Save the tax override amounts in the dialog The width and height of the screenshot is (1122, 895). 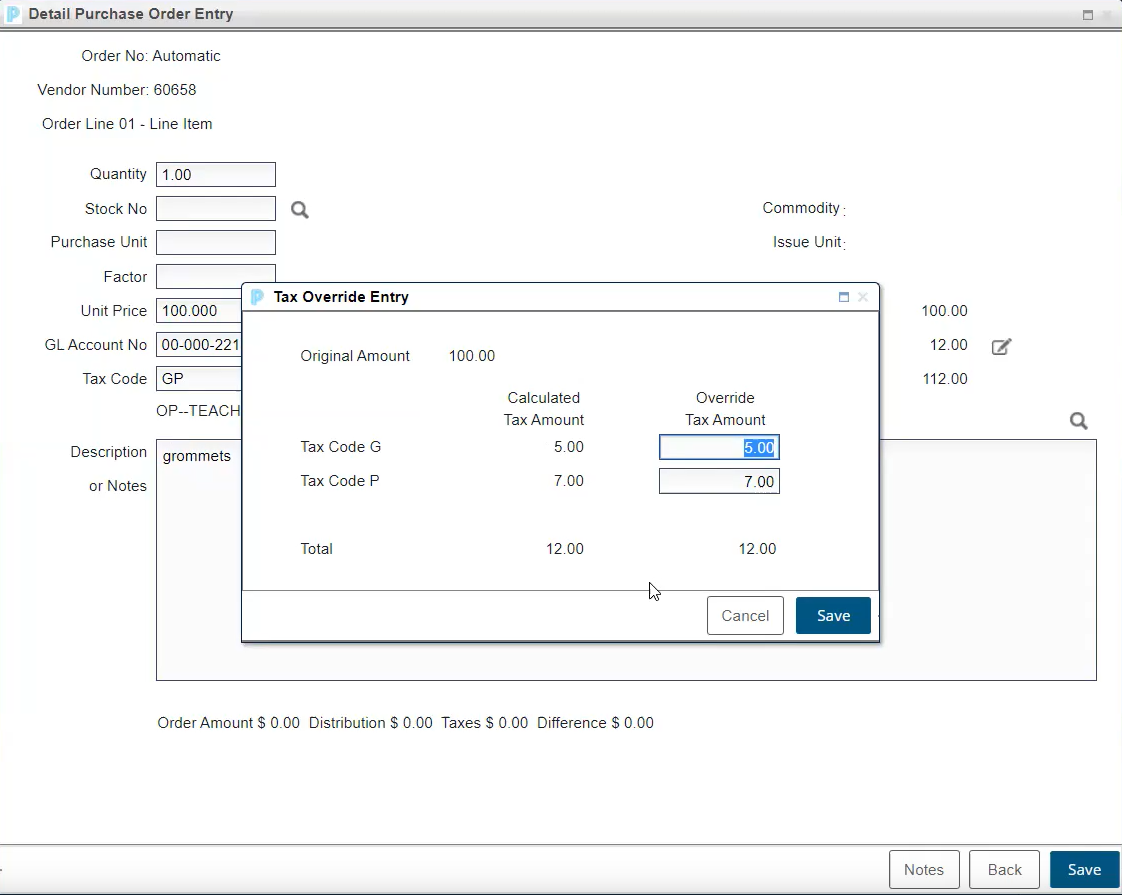pos(832,616)
